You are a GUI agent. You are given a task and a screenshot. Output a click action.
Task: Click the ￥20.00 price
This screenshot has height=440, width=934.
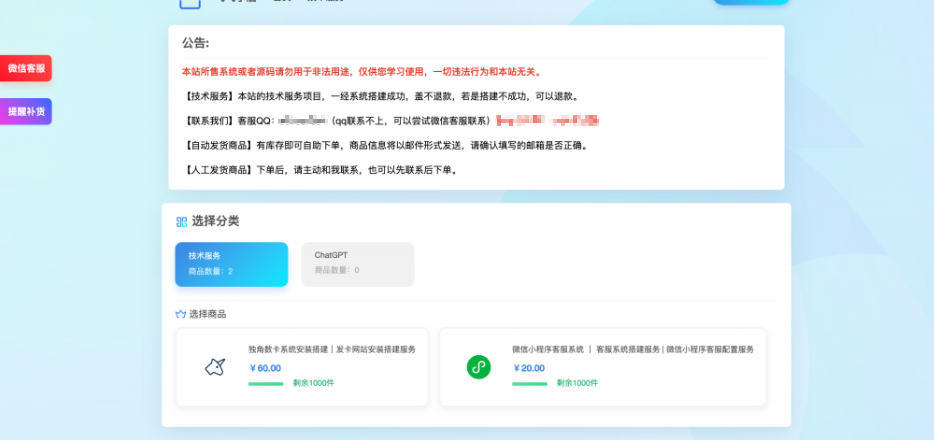(529, 368)
